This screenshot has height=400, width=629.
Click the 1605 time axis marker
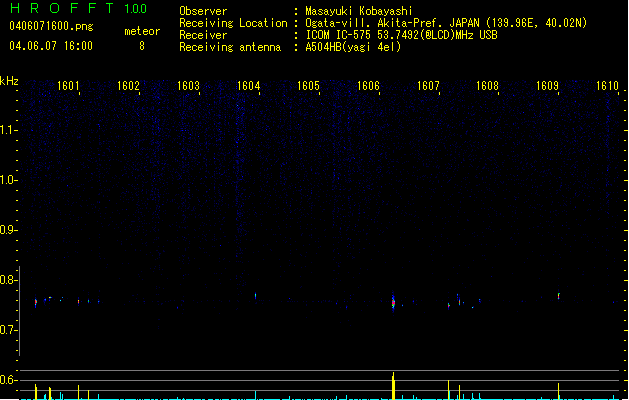[x=308, y=86]
